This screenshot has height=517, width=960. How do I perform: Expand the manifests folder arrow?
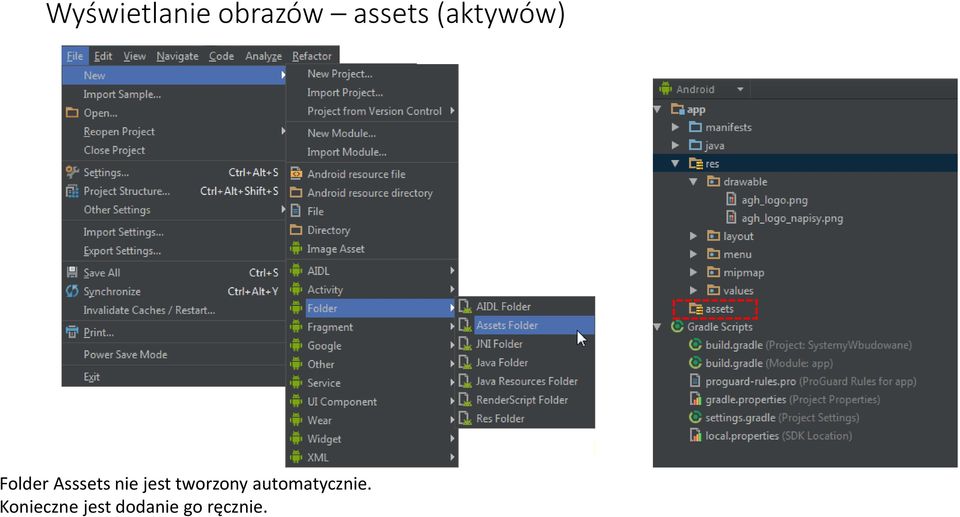(x=675, y=127)
